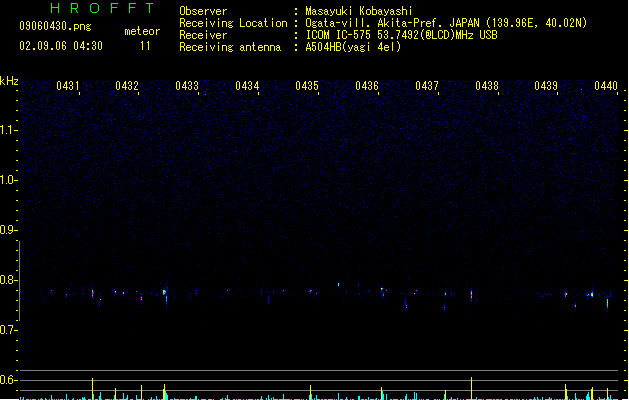
Task: Click the kHz axis label
Action: 9,81
